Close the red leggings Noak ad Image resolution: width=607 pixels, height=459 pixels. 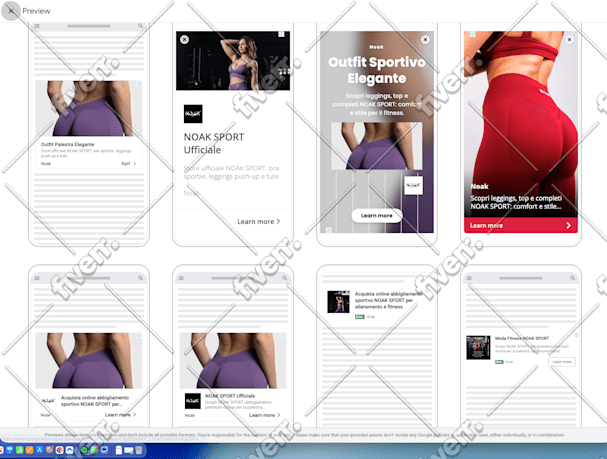click(x=569, y=39)
